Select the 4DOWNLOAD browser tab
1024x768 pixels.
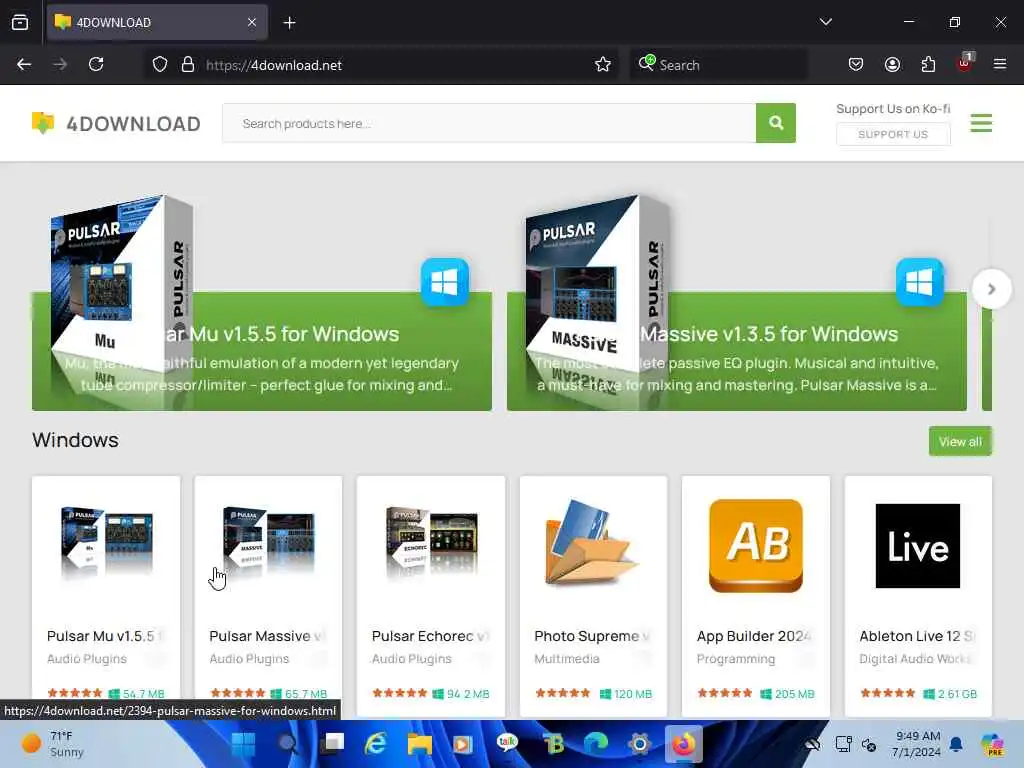tap(157, 22)
